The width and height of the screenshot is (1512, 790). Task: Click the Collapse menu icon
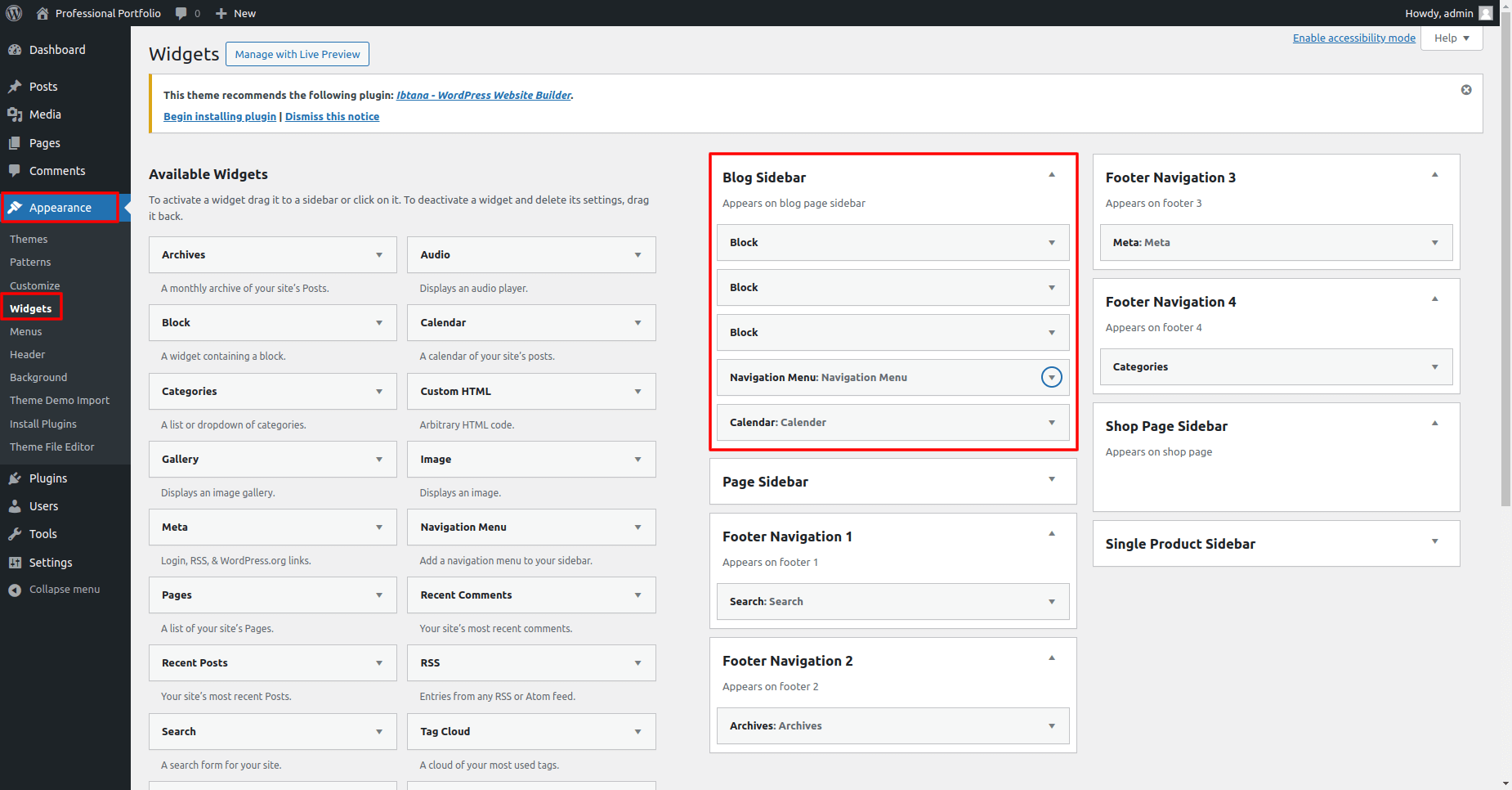[15, 590]
